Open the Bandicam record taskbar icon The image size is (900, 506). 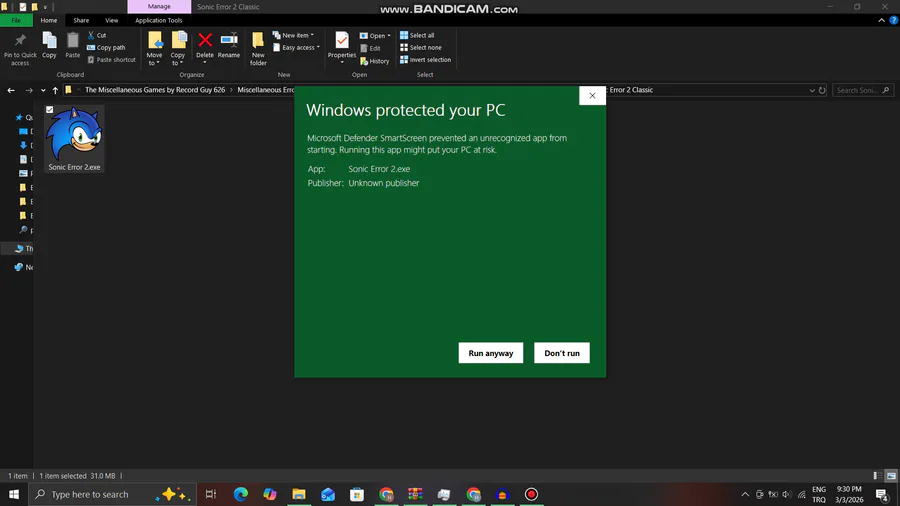(531, 494)
